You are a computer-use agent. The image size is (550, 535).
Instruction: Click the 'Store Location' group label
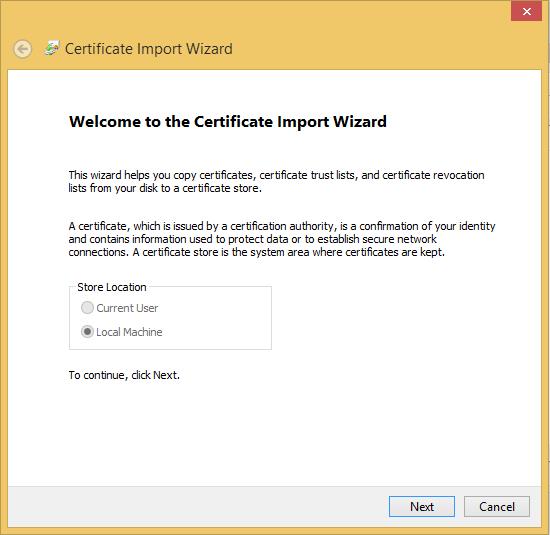click(x=112, y=287)
